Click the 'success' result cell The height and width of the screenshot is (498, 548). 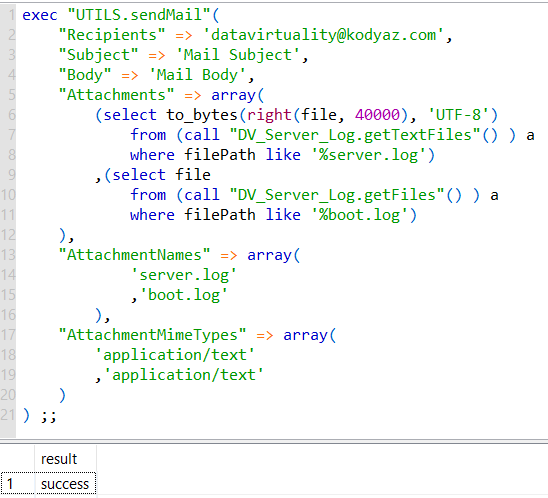(65, 484)
